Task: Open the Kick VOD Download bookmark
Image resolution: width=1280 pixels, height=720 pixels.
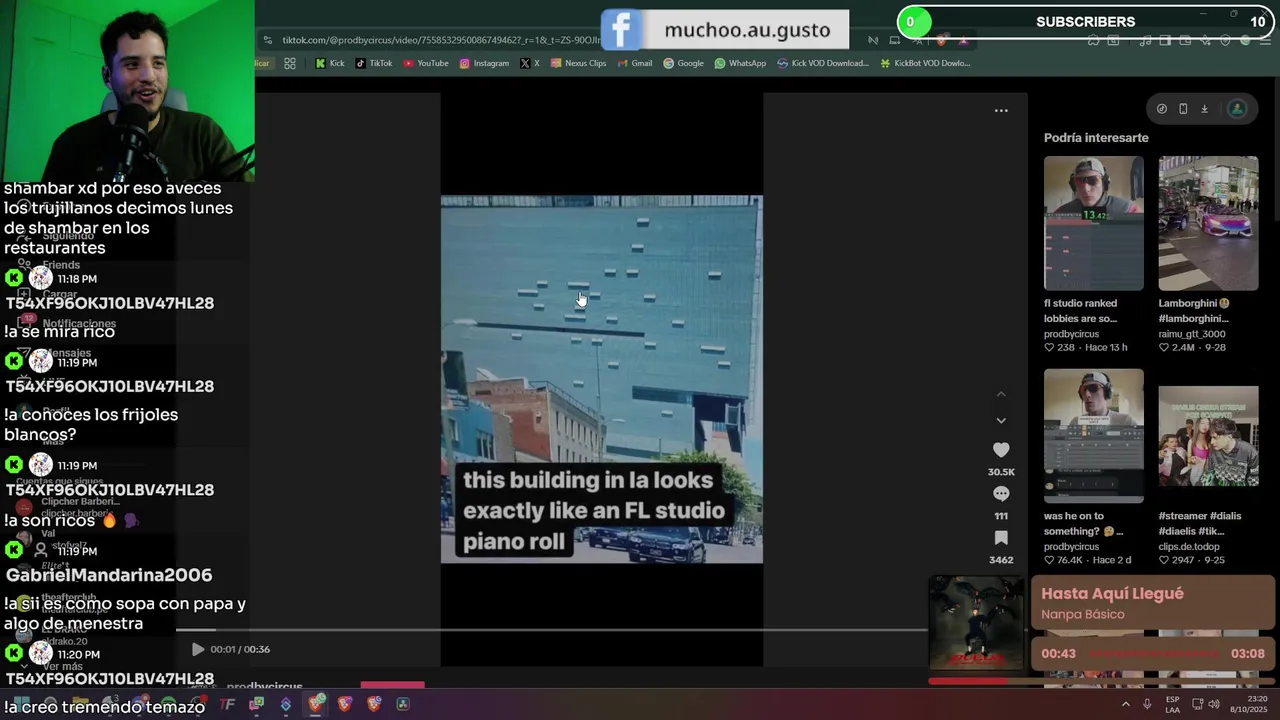Action: click(822, 63)
